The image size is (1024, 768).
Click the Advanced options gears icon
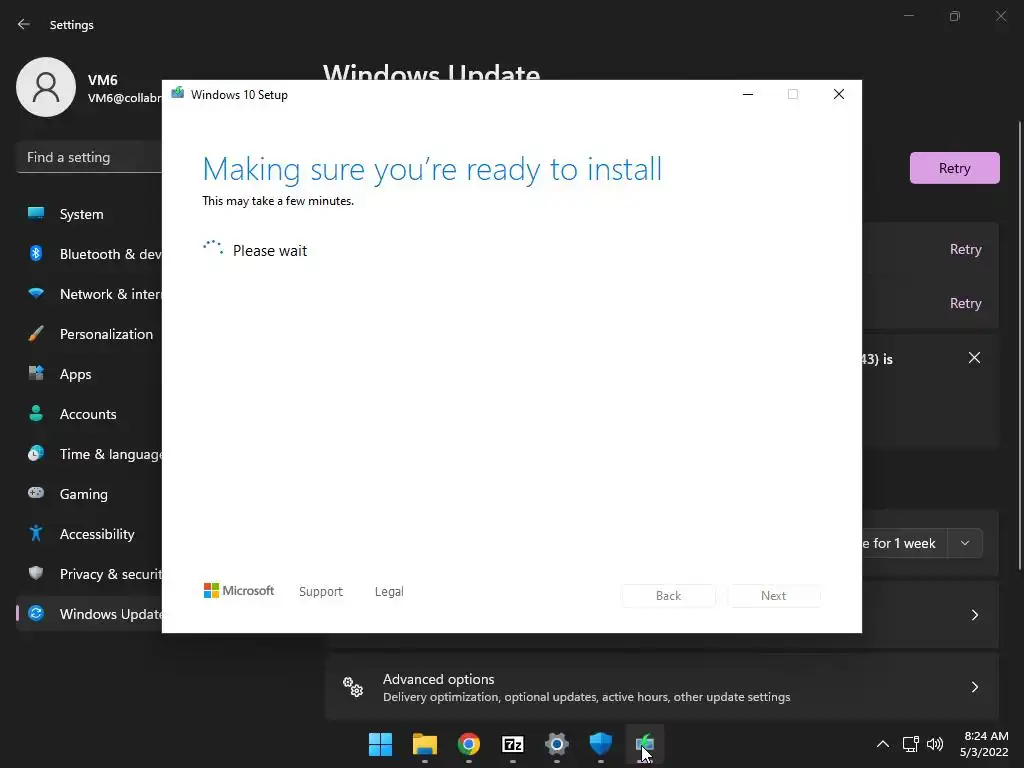tap(353, 687)
